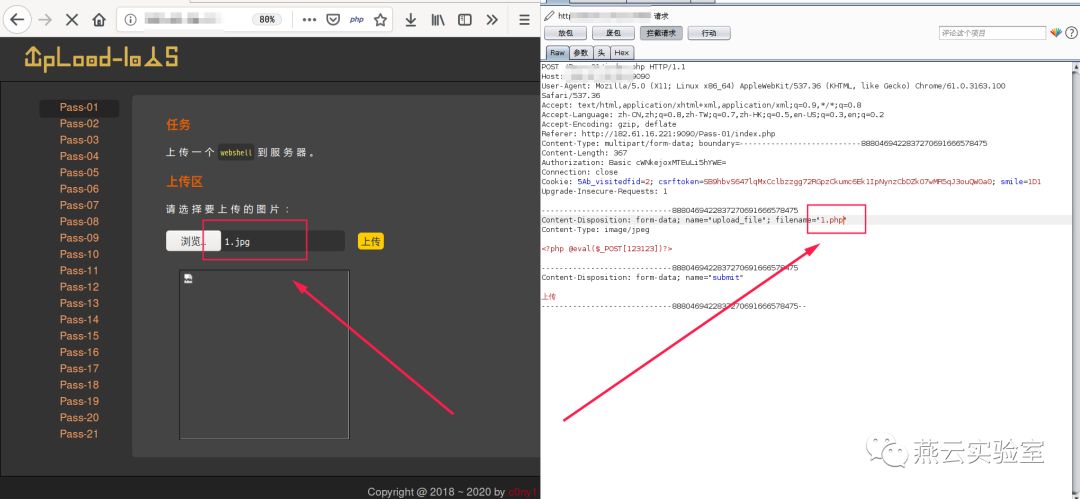Viewport: 1080px width, 499px height.
Task: Open Pass-18 level
Action: (x=79, y=385)
